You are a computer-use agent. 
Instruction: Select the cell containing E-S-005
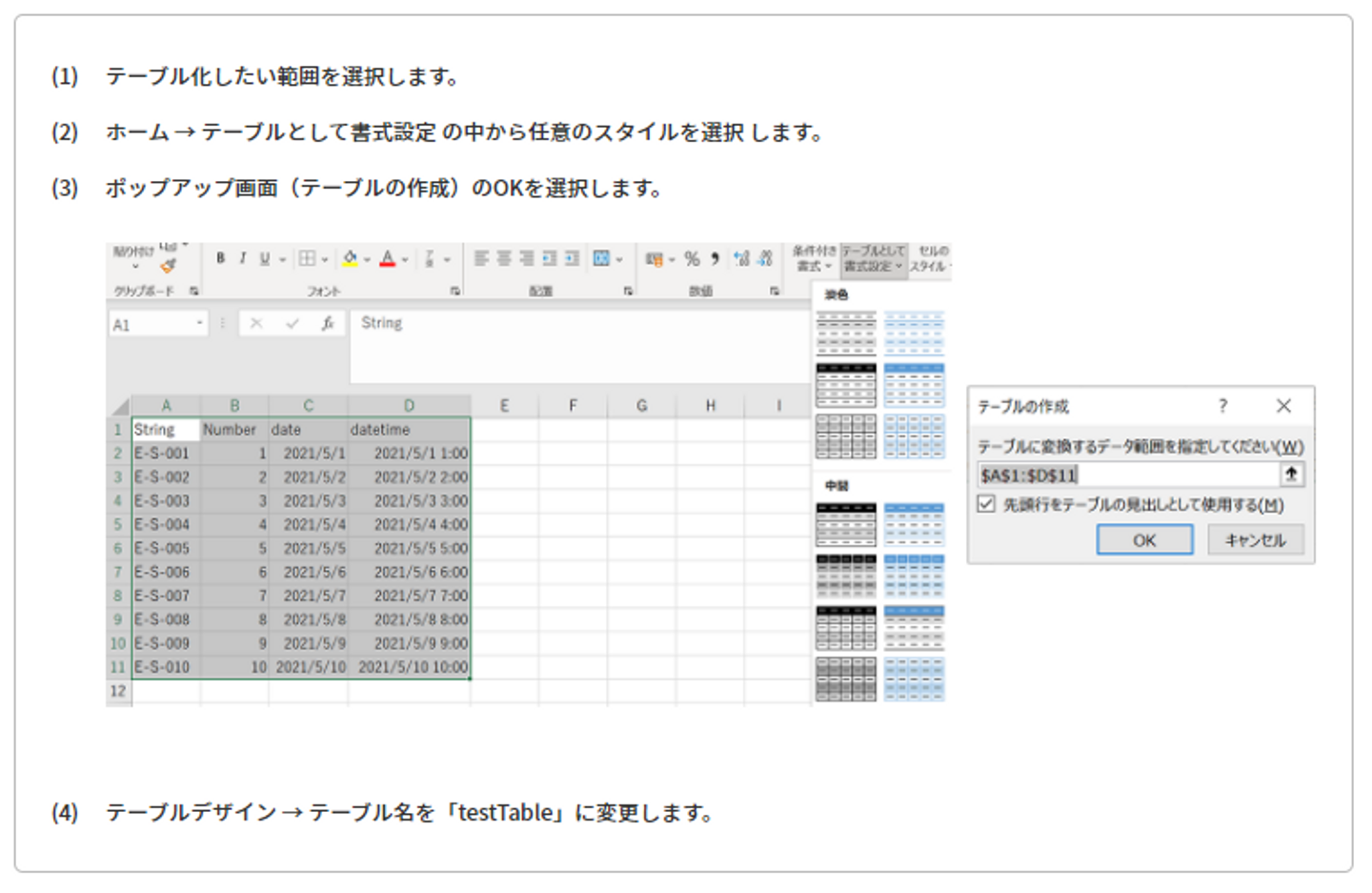[x=166, y=548]
